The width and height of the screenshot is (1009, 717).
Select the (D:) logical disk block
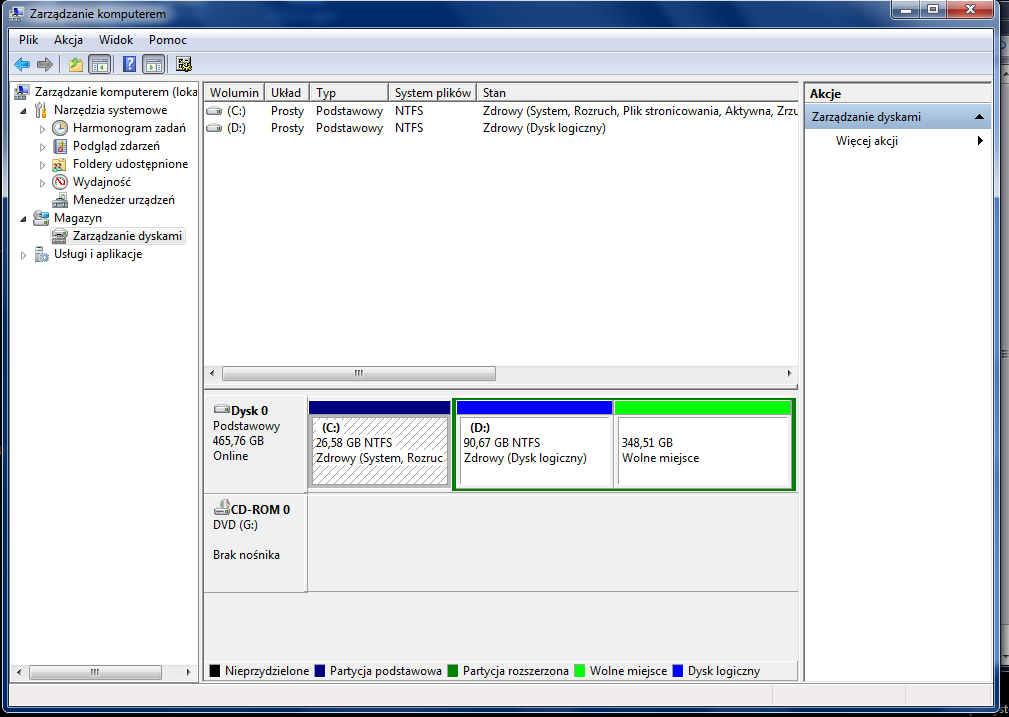[x=533, y=443]
